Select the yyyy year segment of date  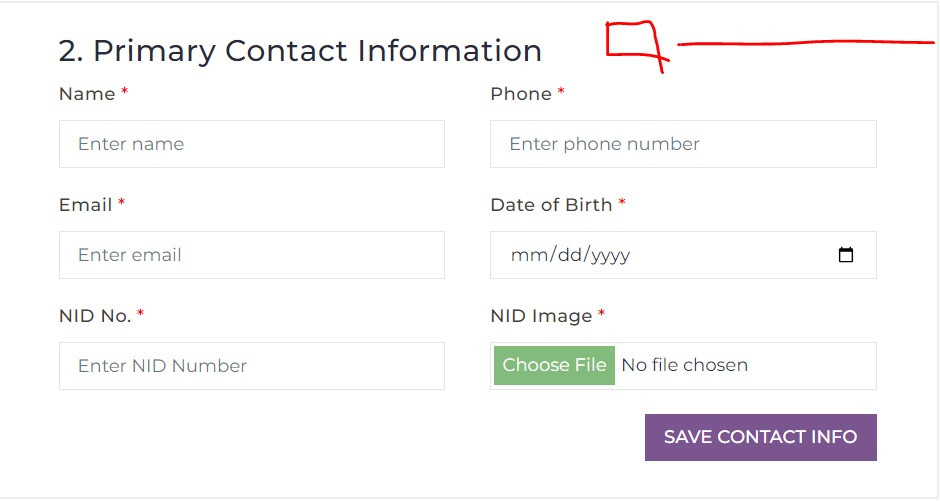(x=610, y=255)
